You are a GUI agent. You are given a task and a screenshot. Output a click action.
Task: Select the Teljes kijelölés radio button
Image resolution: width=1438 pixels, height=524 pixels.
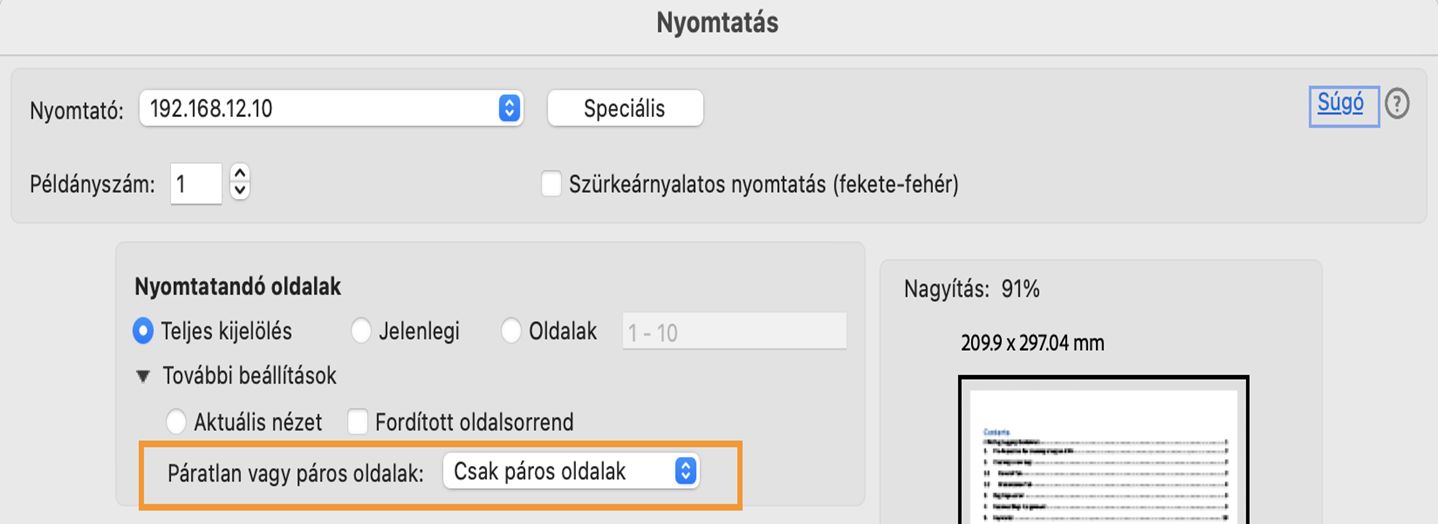[x=144, y=331]
